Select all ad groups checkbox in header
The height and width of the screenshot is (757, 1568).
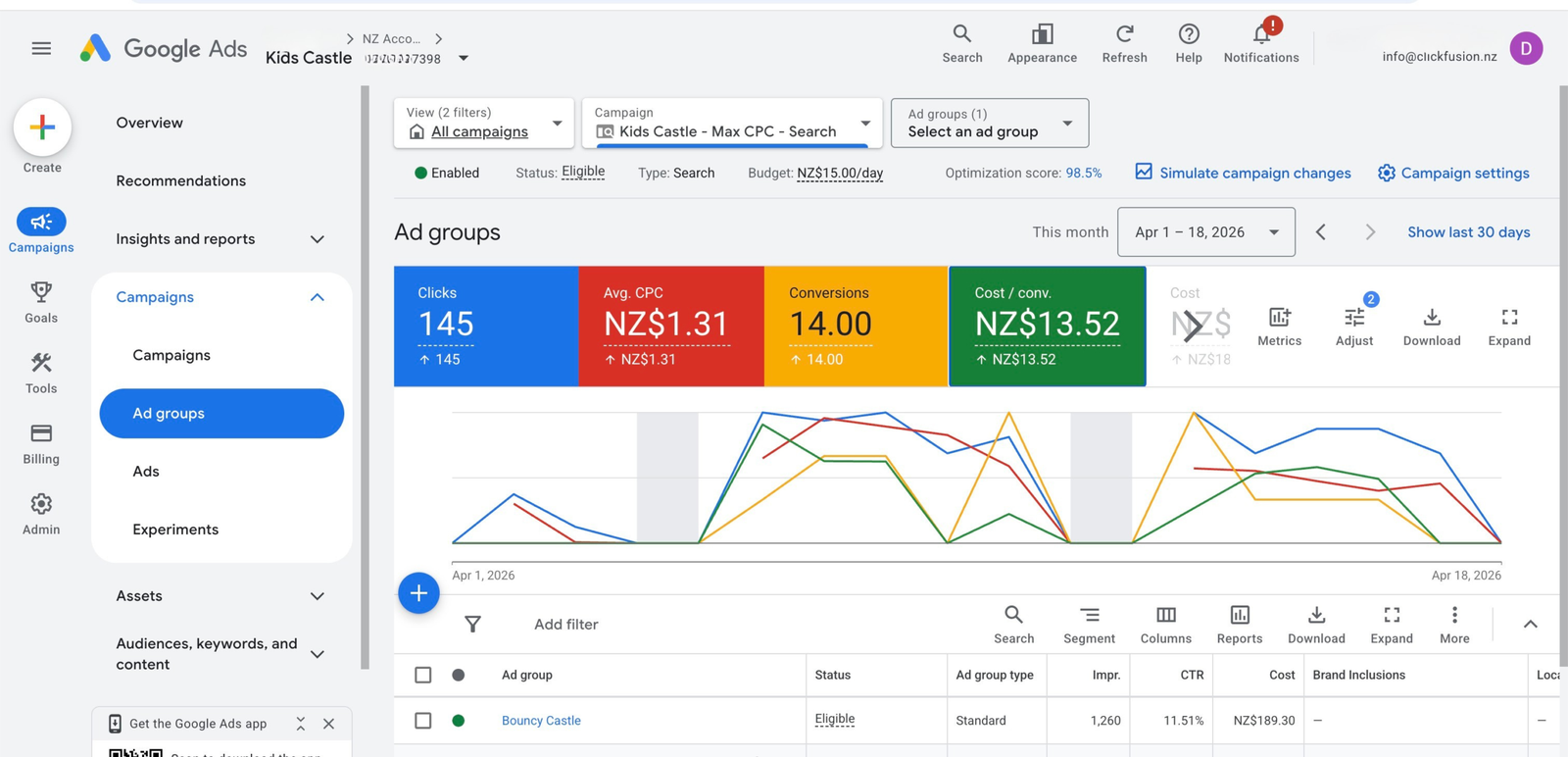pos(422,675)
